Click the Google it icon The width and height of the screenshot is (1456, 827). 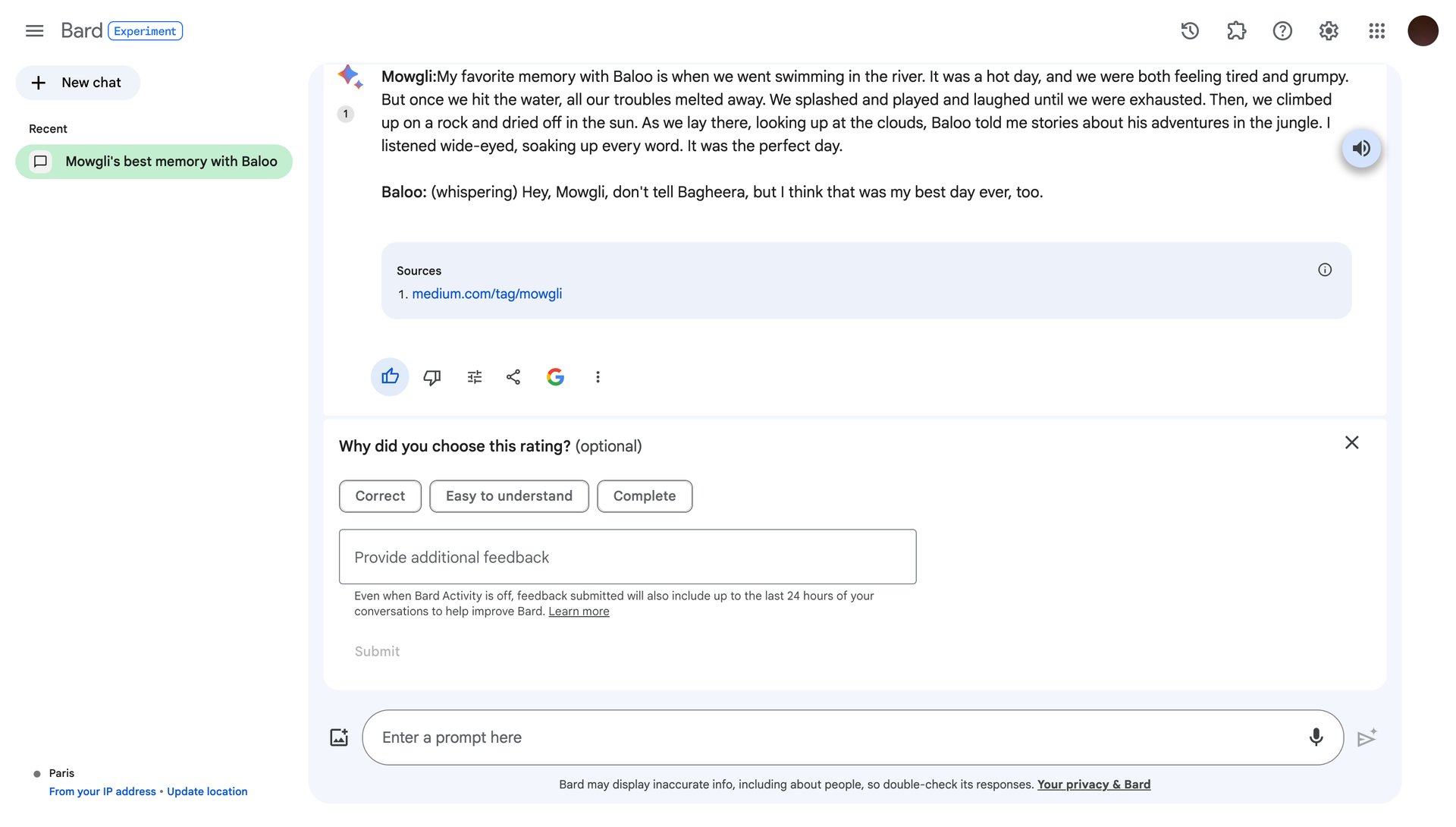pyautogui.click(x=555, y=377)
